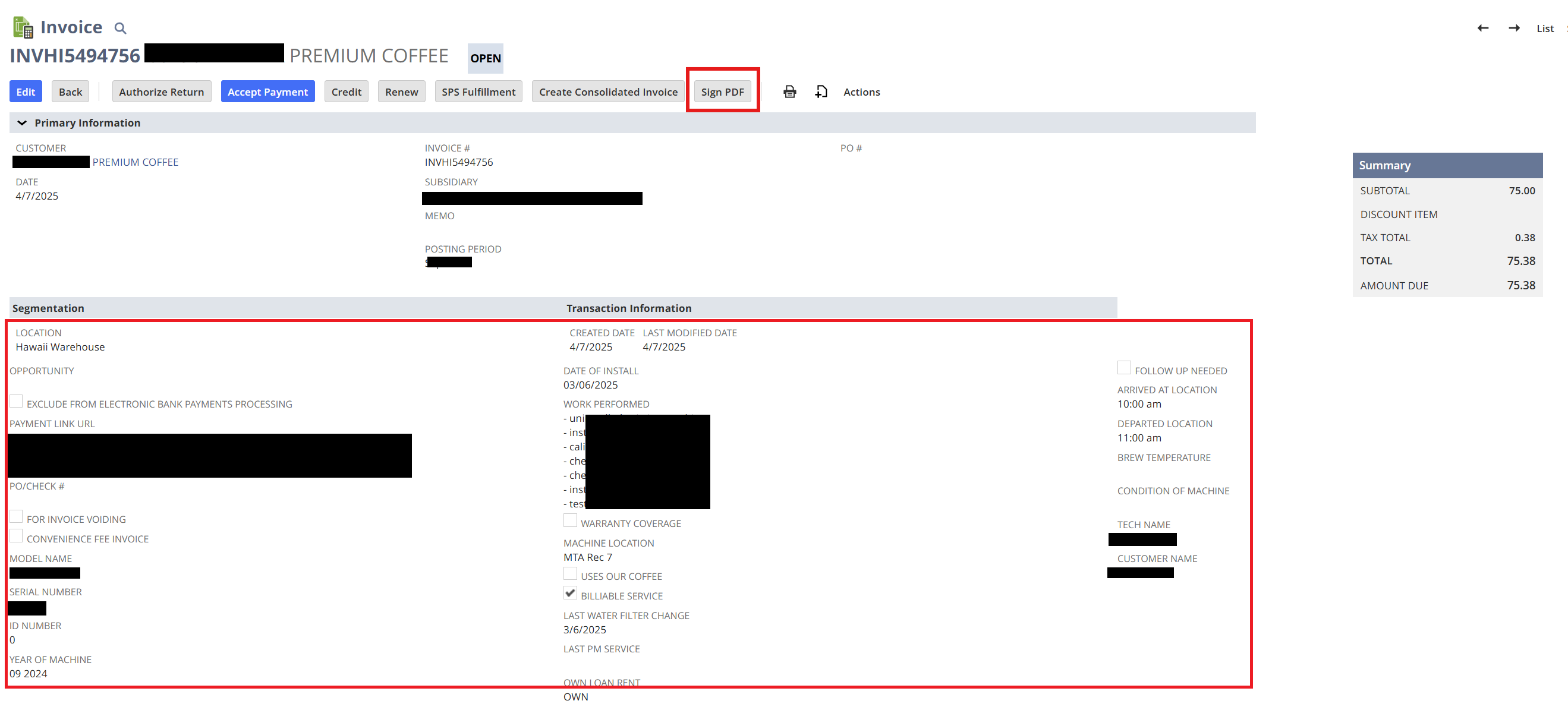Screen dimensions: 1568x707
Task: Click the print icon
Action: click(789, 92)
